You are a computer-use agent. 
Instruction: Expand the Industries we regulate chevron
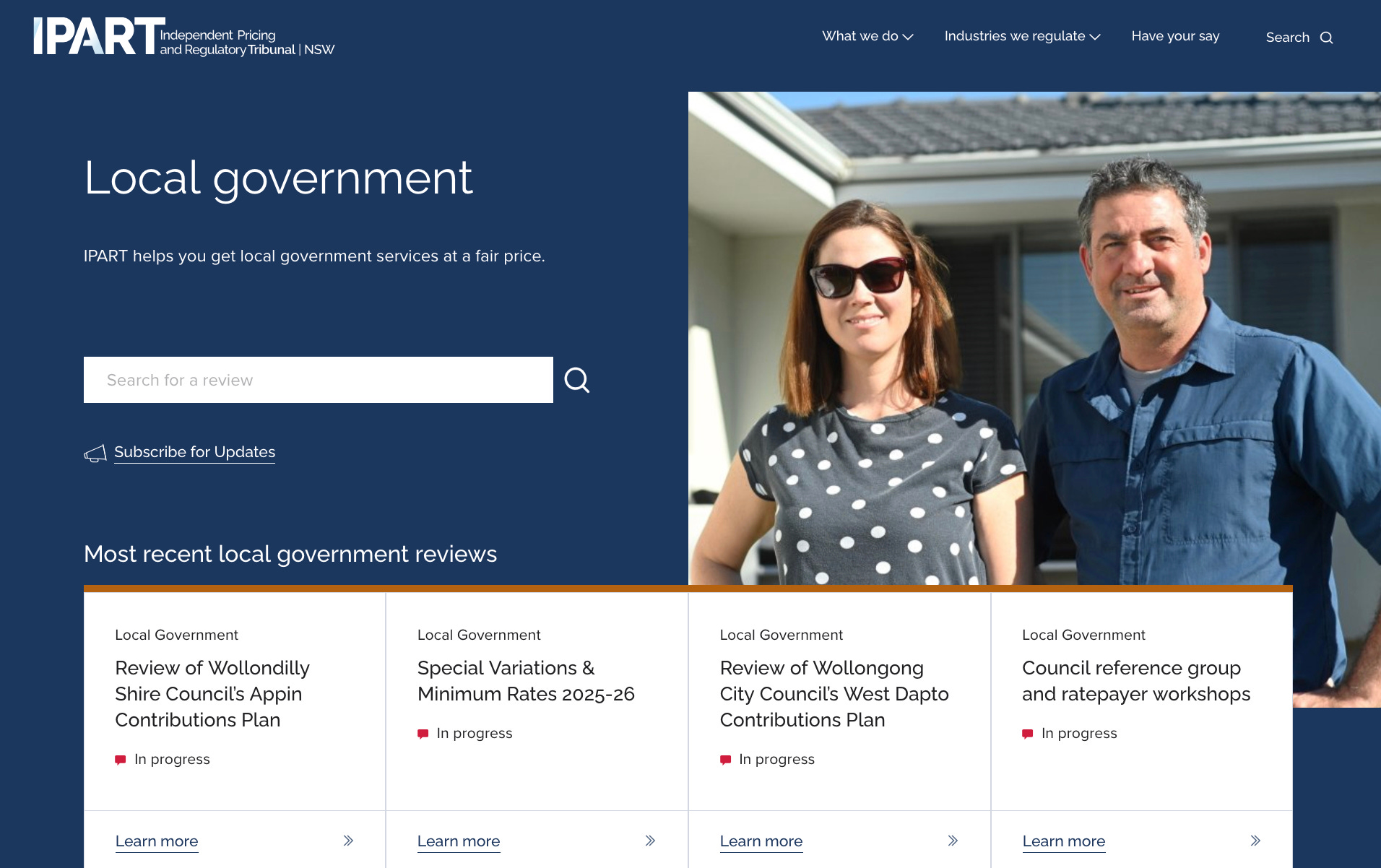point(1095,37)
